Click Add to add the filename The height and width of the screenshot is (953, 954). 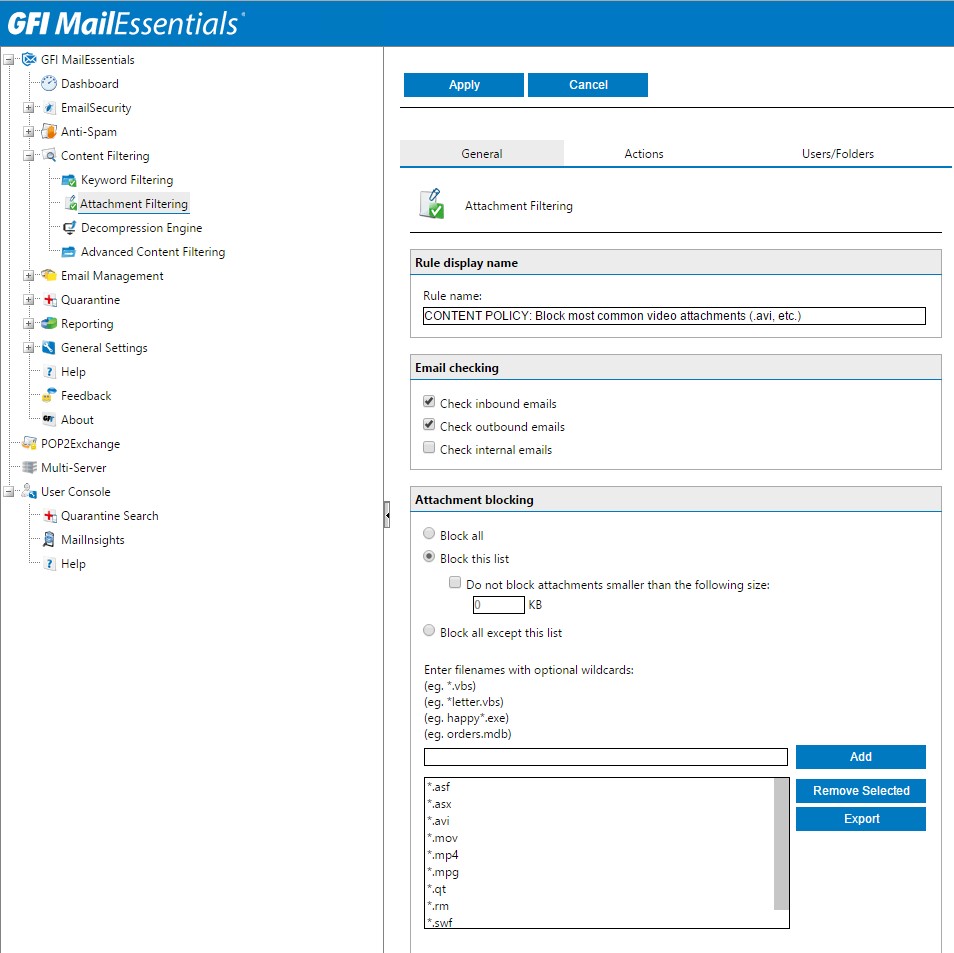click(x=861, y=756)
